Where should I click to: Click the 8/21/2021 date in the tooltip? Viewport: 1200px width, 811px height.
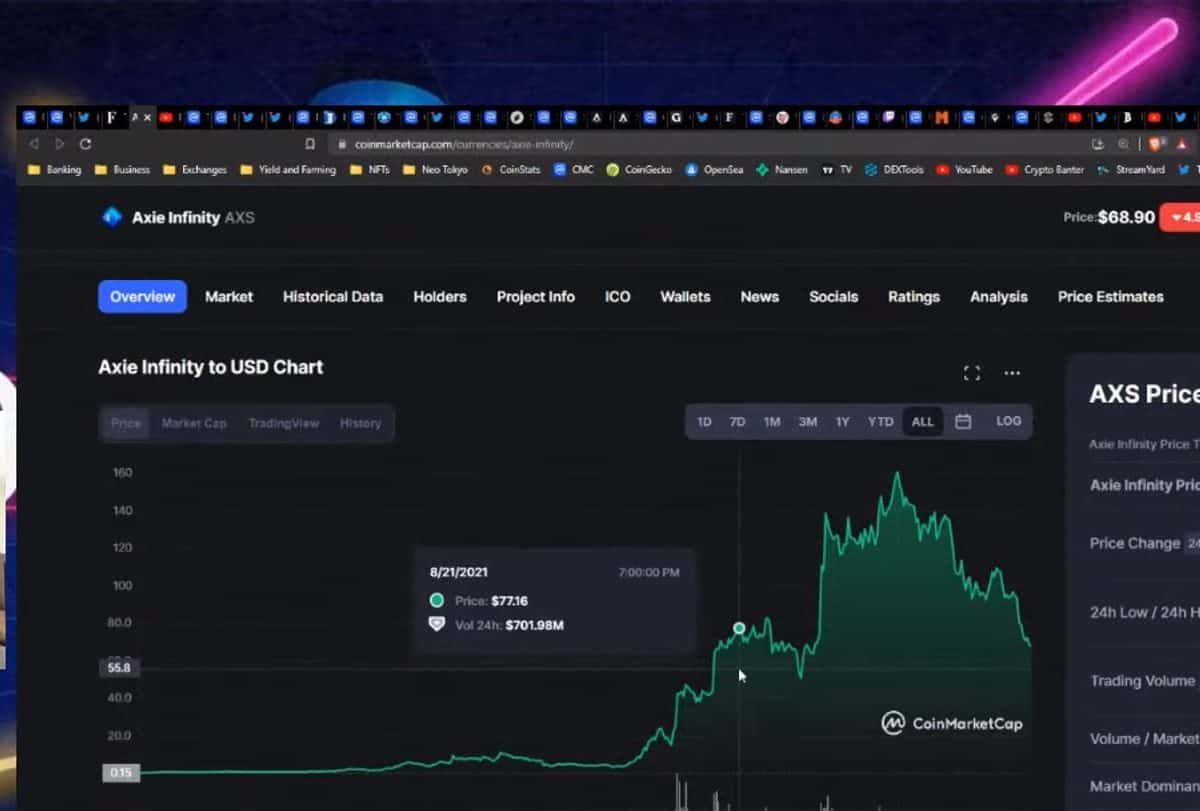pyautogui.click(x=457, y=572)
